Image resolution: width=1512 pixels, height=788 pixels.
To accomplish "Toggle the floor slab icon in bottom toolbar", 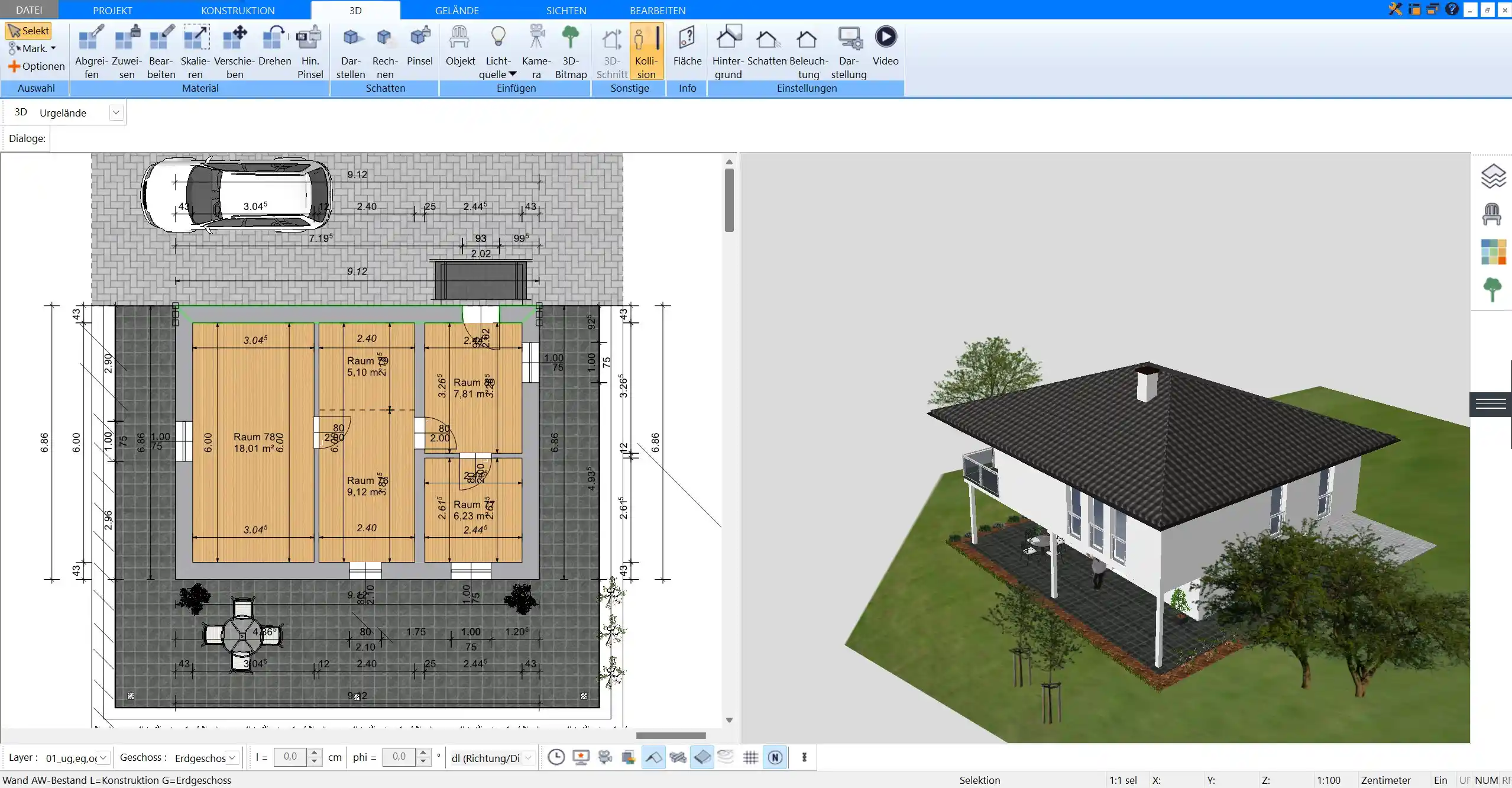I will 702,757.
